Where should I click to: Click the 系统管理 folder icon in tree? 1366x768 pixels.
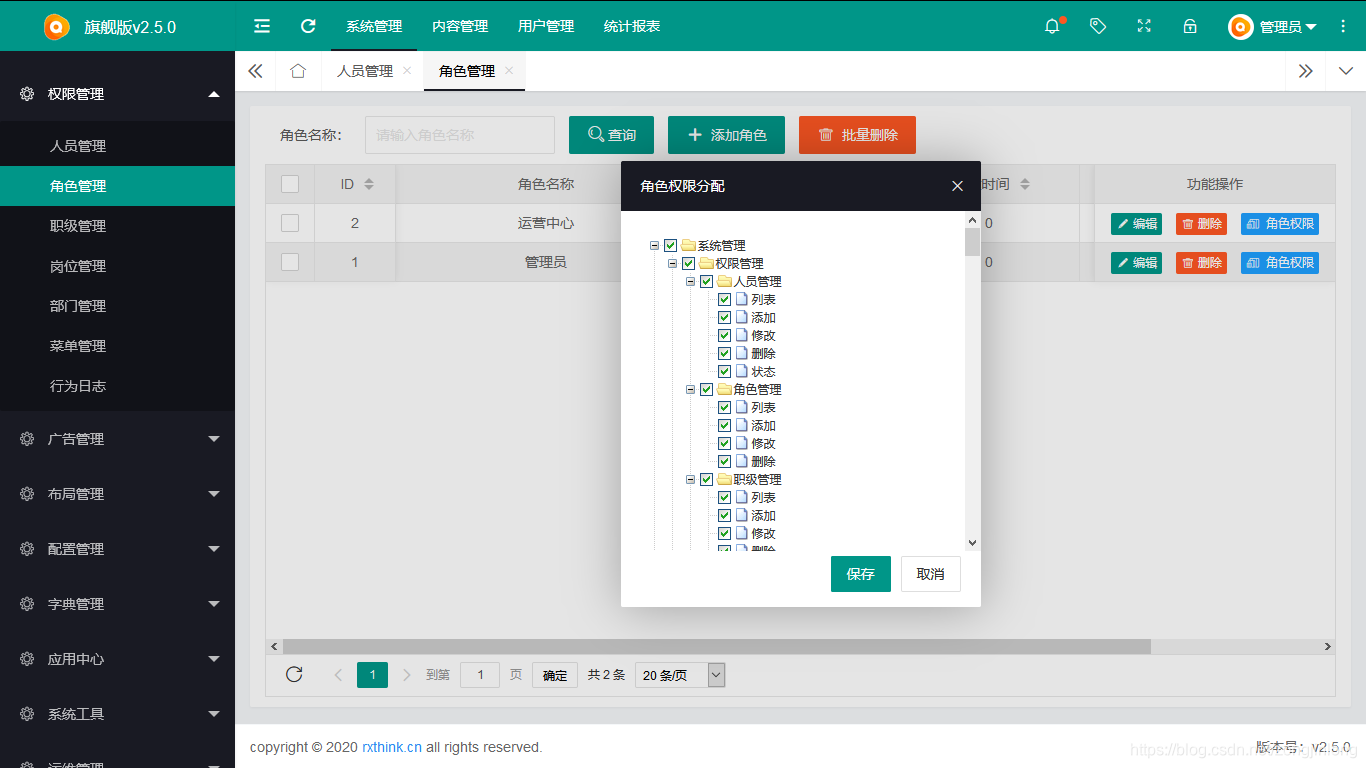pyautogui.click(x=688, y=246)
